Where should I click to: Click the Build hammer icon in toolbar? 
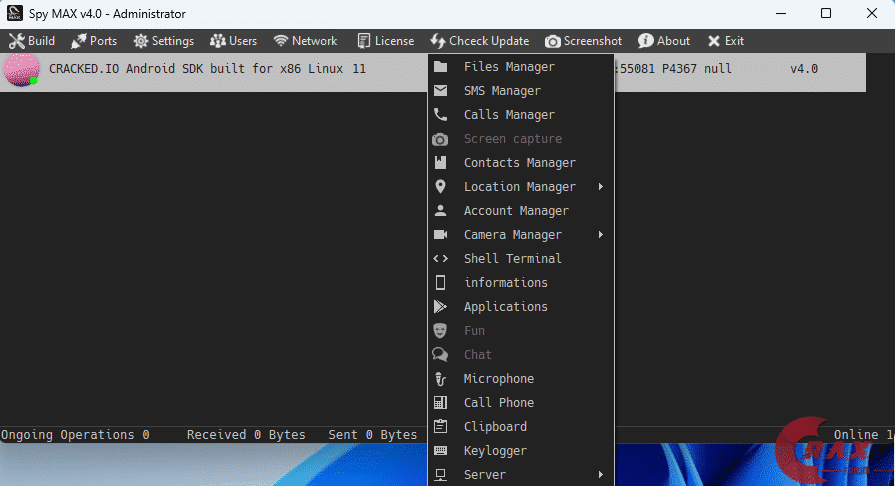pyautogui.click(x=16, y=41)
